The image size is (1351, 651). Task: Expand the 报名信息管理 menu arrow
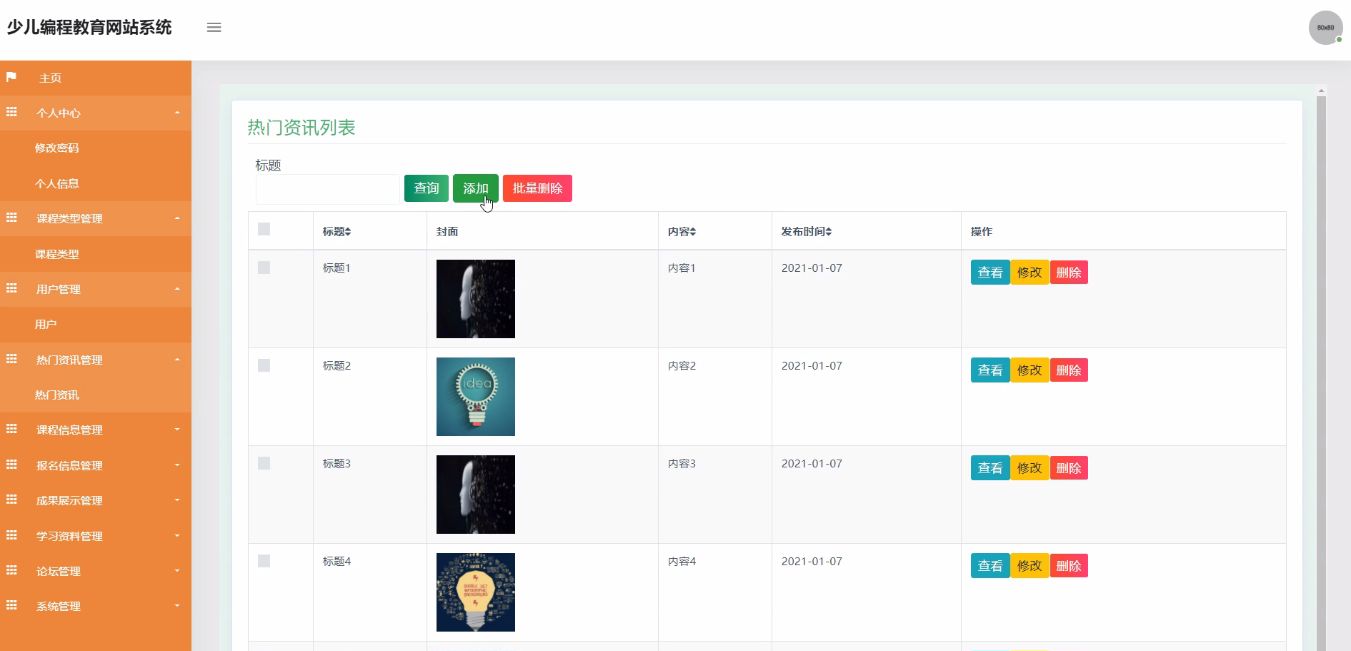(177, 465)
